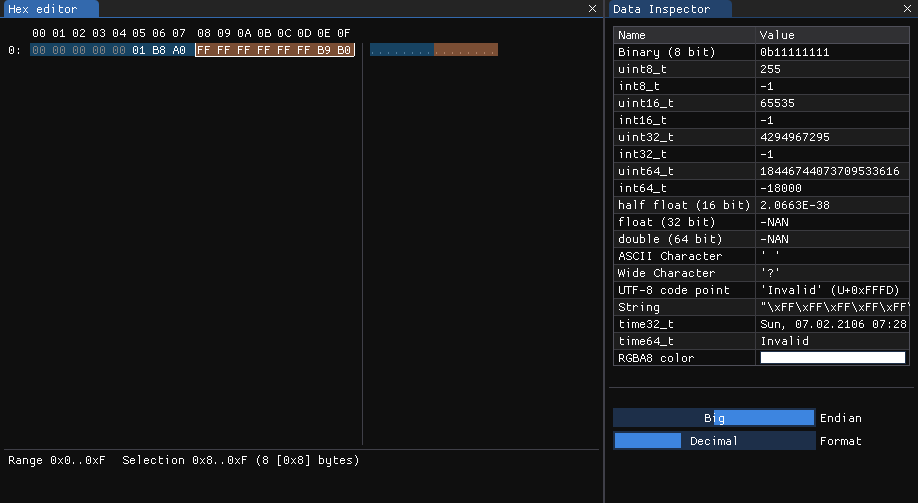This screenshot has height=503, width=918.
Task: Click the orange ASCII column selection
Action: pyautogui.click(x=465, y=49)
